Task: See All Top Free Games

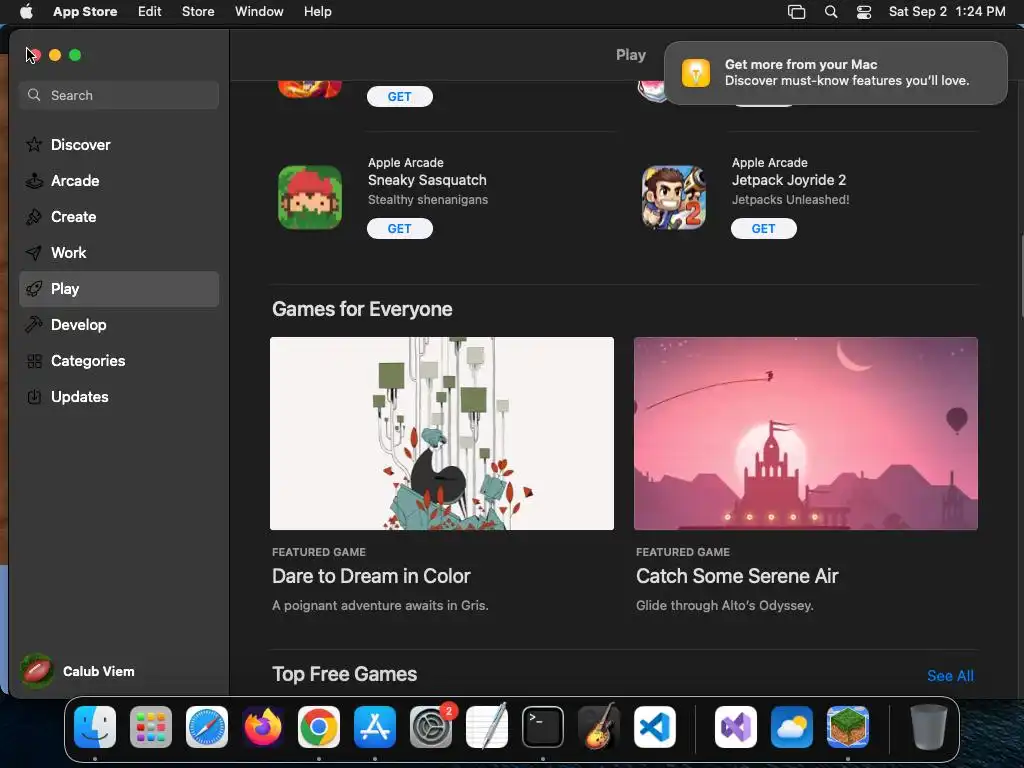Action: click(x=950, y=676)
